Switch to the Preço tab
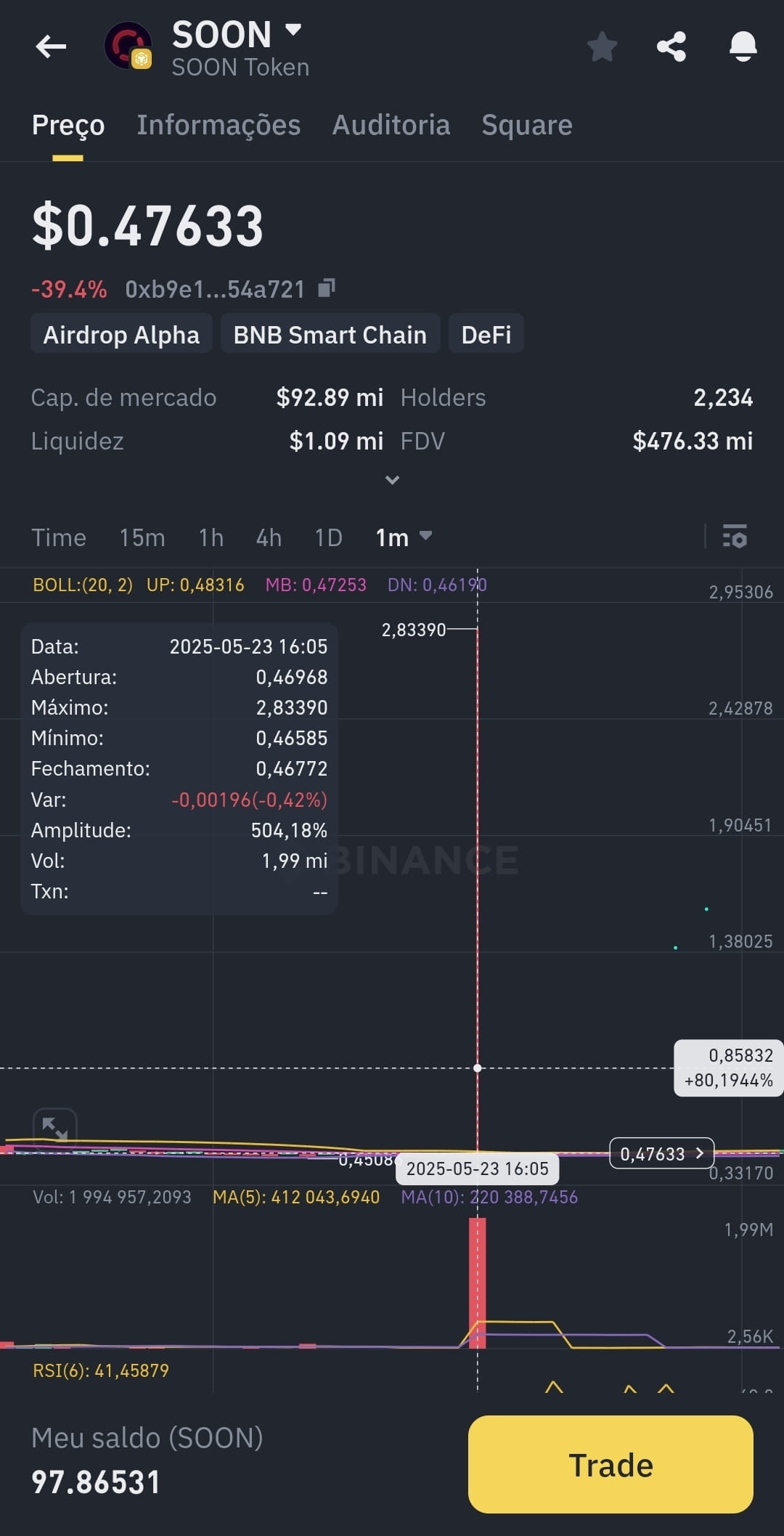784x1536 pixels. point(68,125)
